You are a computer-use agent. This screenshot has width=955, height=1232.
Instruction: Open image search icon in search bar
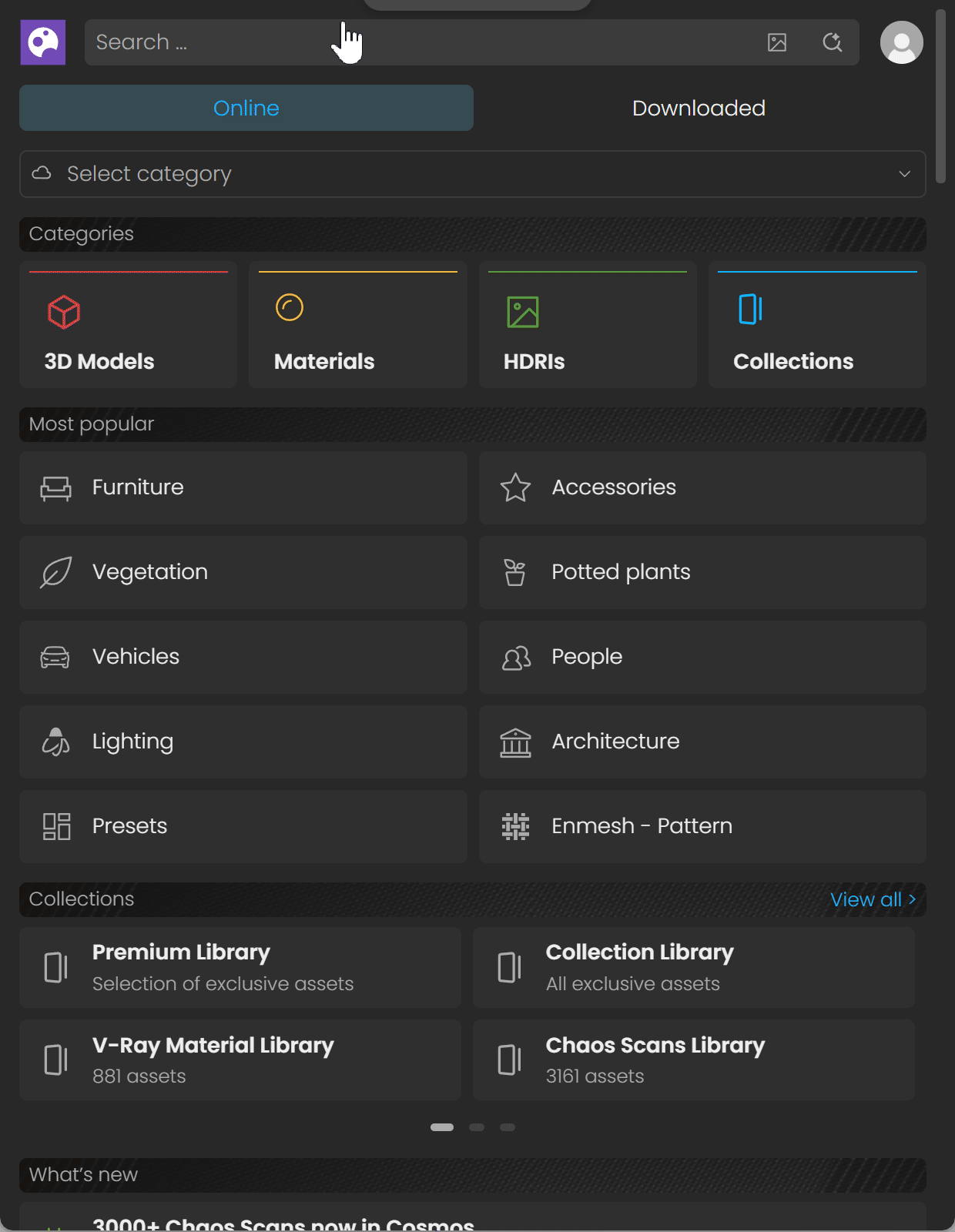click(777, 42)
